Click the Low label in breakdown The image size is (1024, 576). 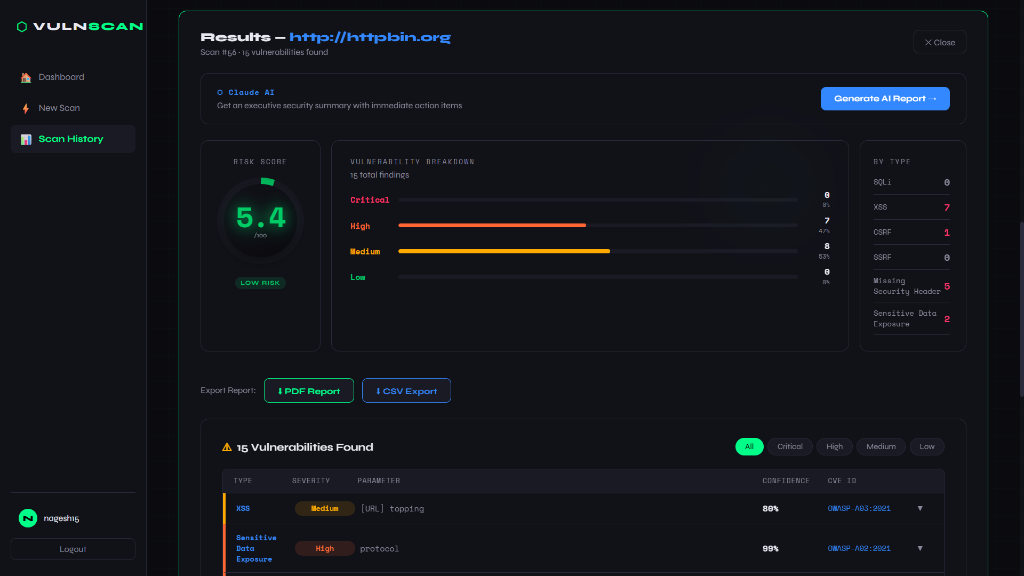pyautogui.click(x=358, y=278)
